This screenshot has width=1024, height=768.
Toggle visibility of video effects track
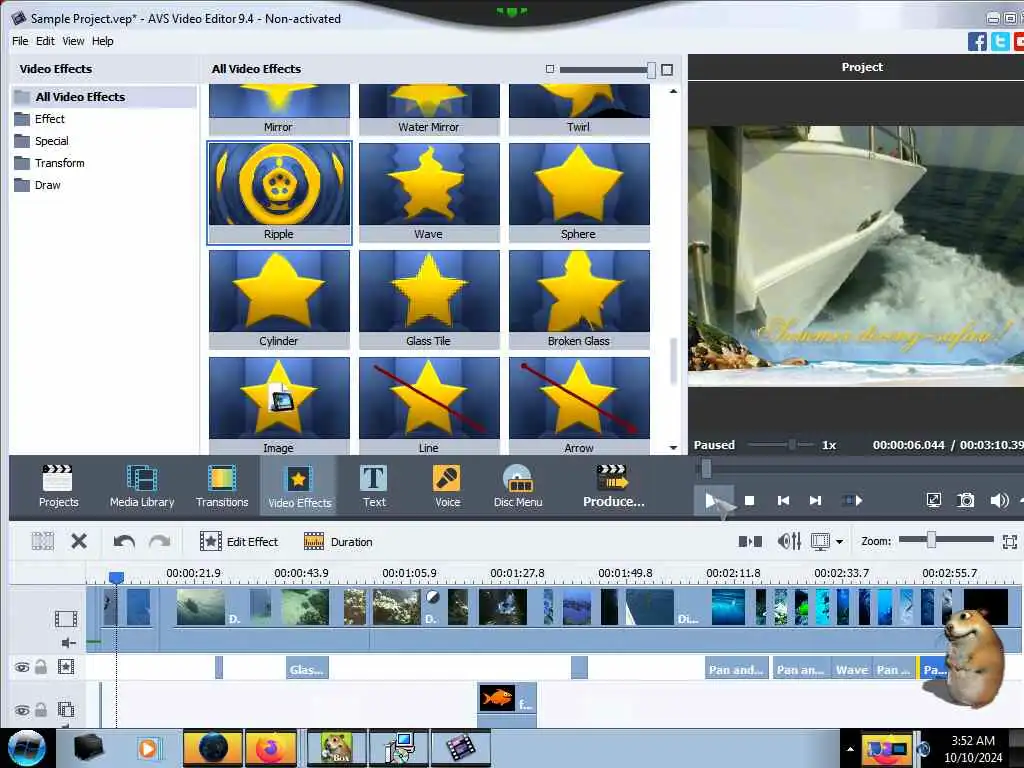tap(22, 667)
